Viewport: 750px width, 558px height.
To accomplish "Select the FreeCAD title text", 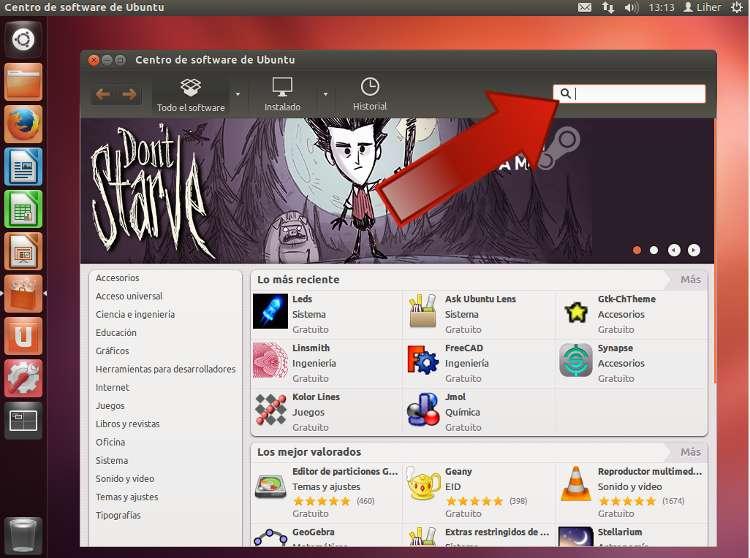I will [x=464, y=348].
